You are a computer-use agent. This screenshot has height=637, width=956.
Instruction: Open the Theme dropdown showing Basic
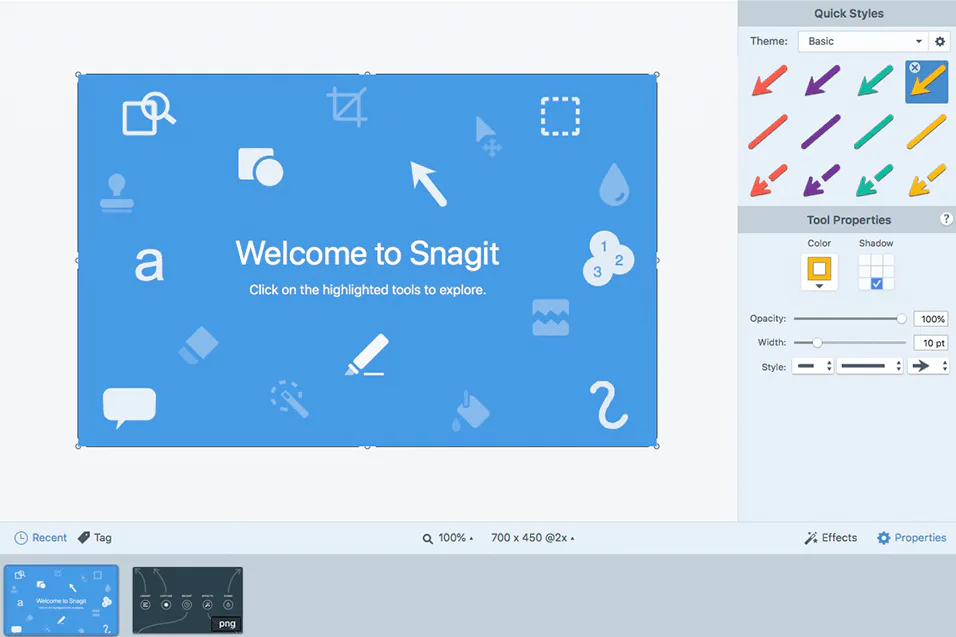(x=862, y=41)
